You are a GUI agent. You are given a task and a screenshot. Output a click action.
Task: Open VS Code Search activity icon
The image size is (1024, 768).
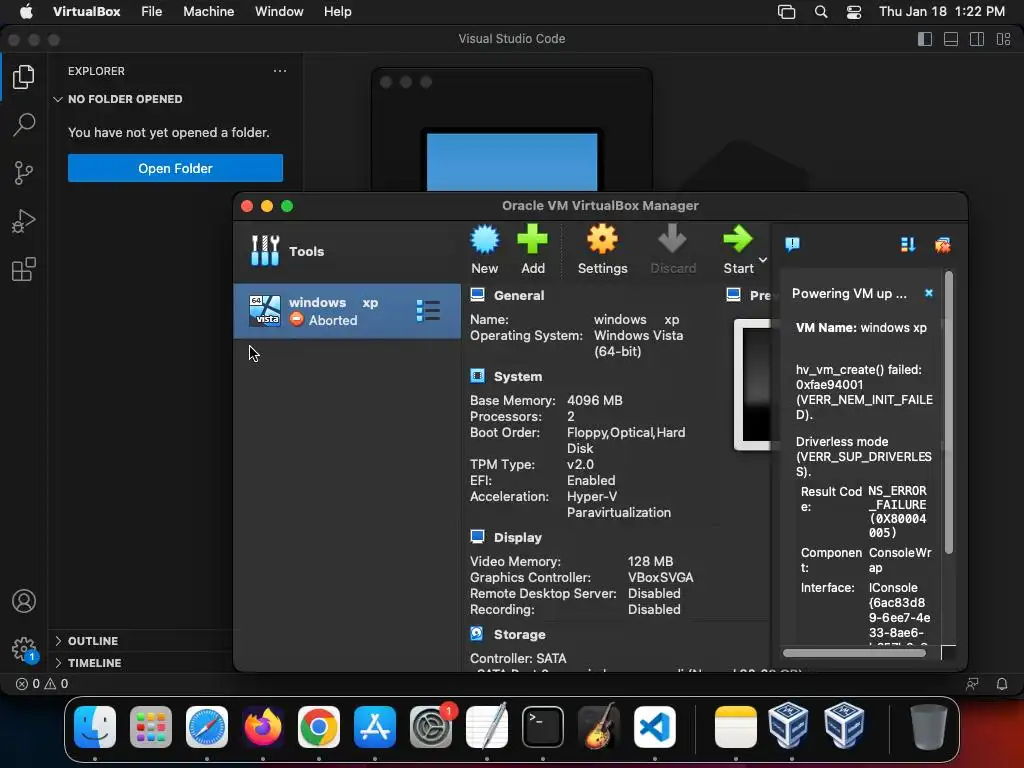[x=24, y=124]
